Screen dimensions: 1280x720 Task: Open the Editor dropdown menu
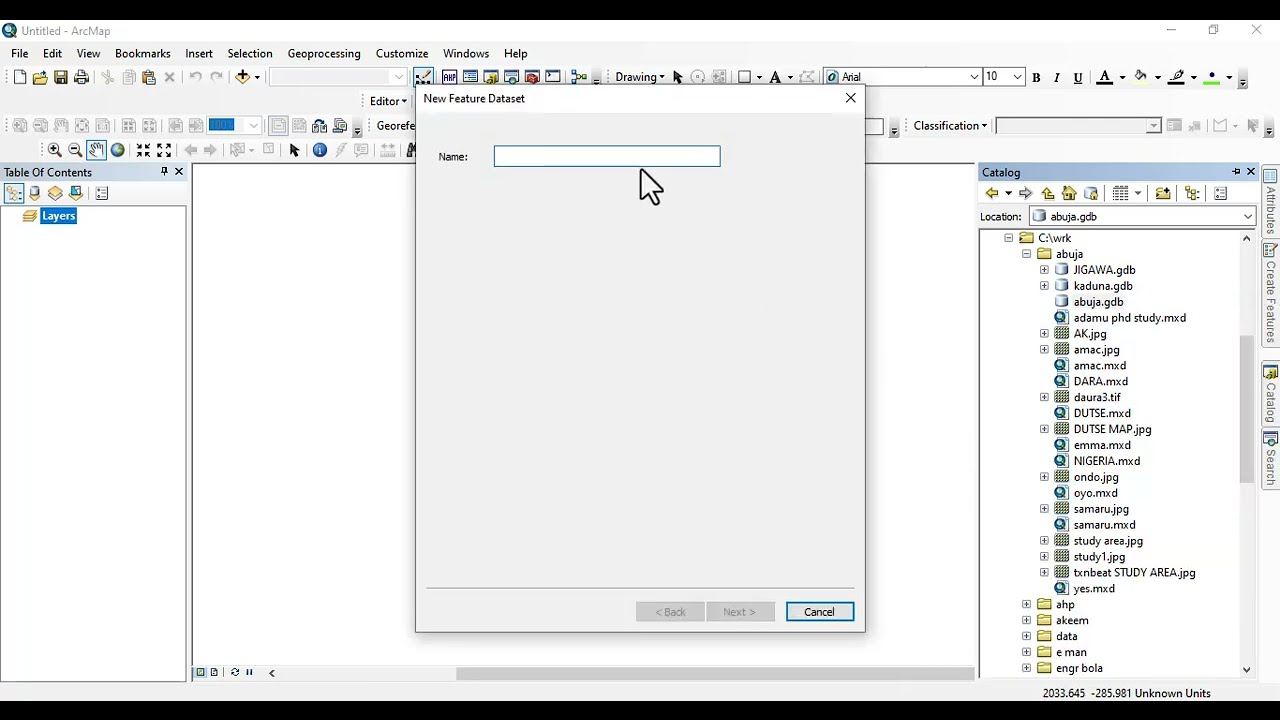389,101
